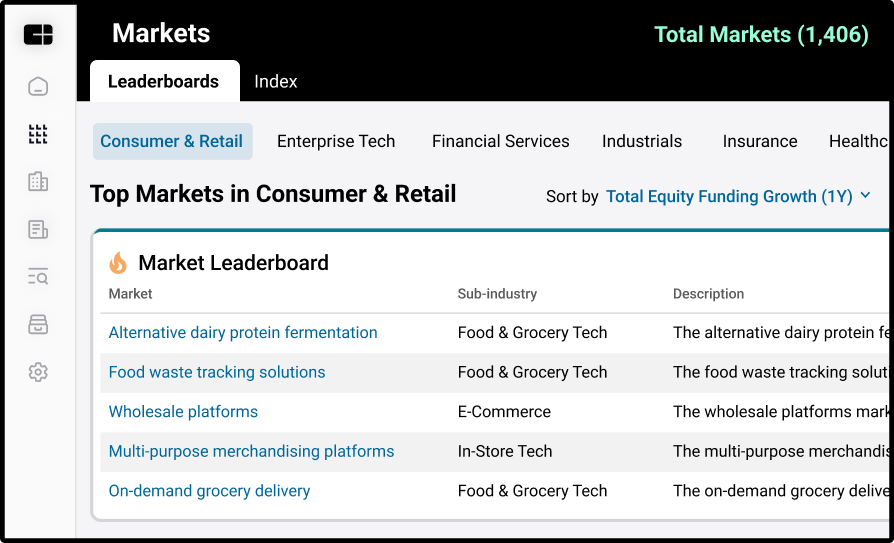Select the Insurance category
Image resolution: width=894 pixels, height=543 pixels.
click(760, 141)
